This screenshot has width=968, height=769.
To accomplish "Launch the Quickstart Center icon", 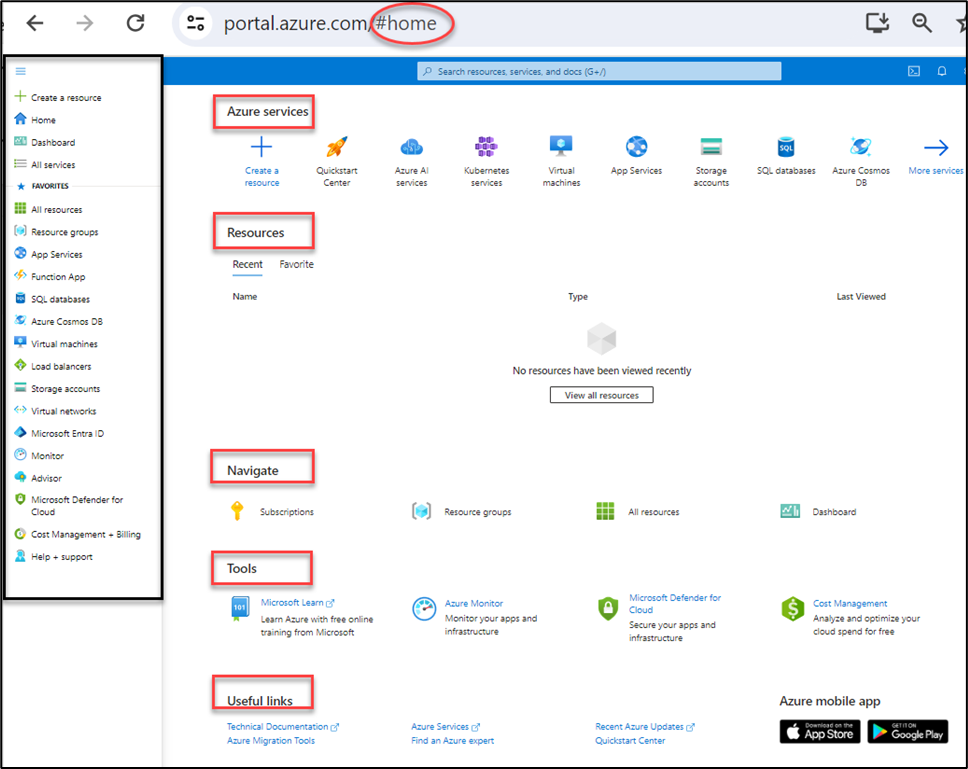I will (337, 147).
